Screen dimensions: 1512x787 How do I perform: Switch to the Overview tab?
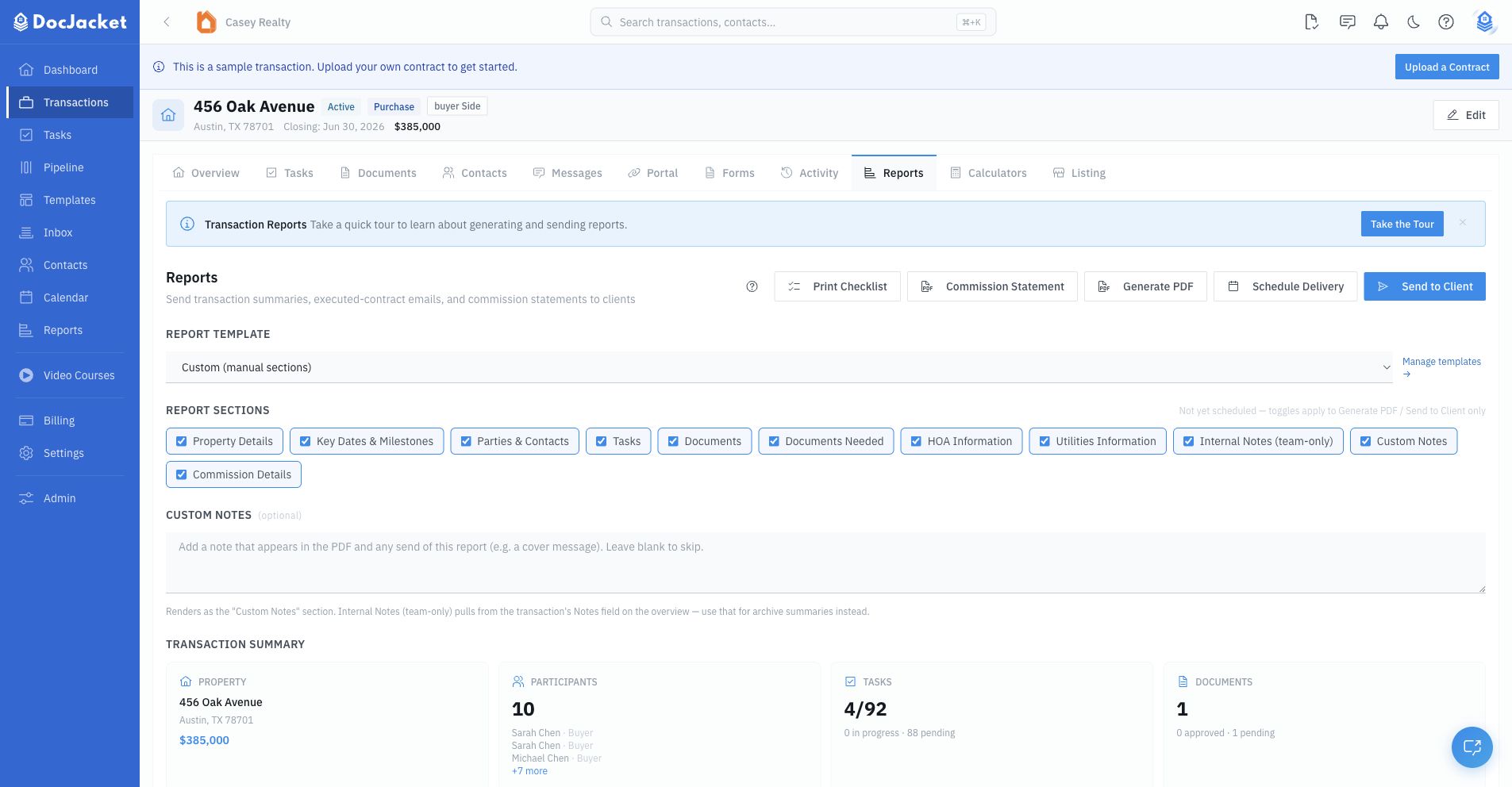pos(206,173)
